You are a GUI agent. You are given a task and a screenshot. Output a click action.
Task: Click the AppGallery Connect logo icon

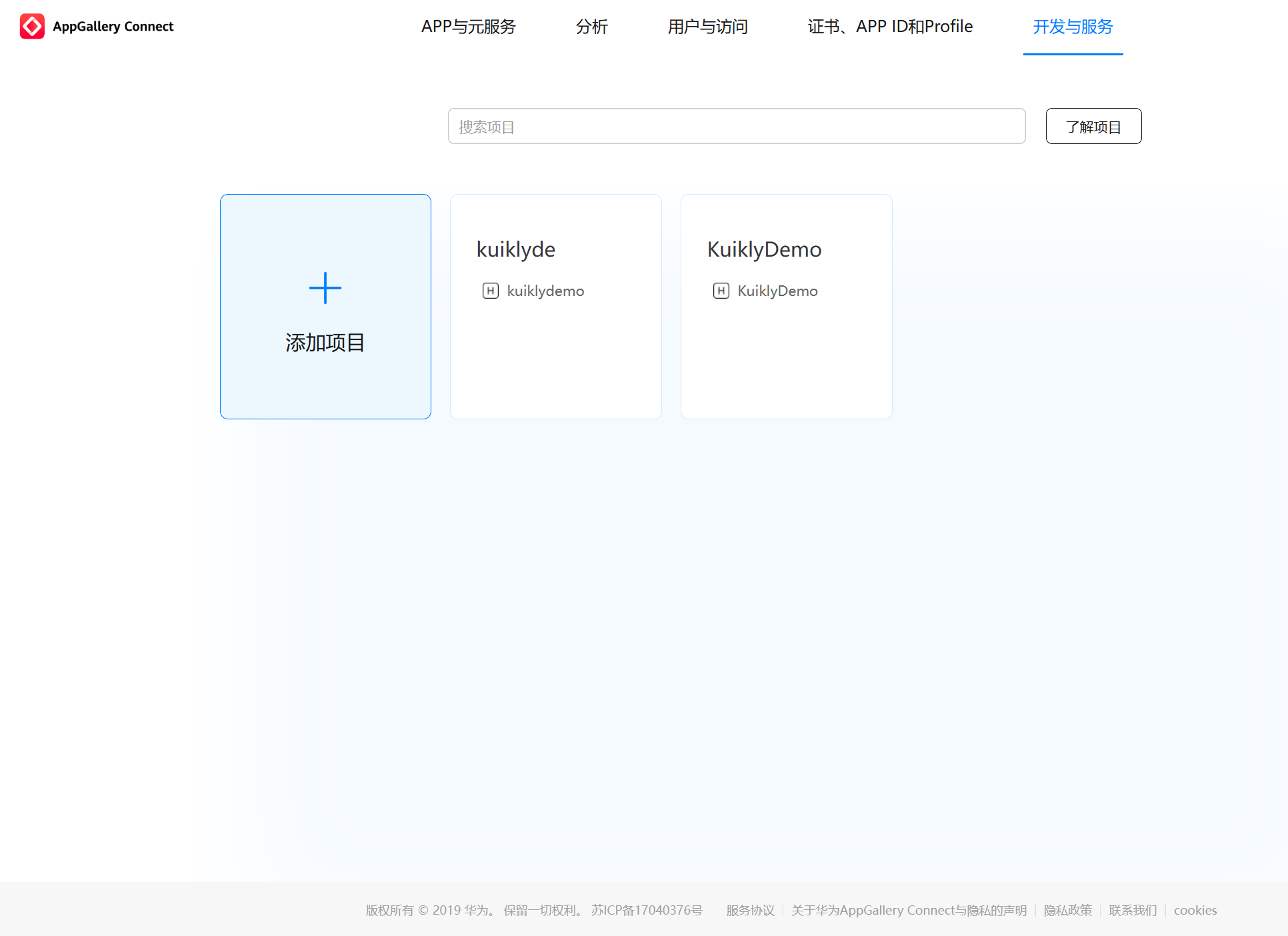coord(32,26)
